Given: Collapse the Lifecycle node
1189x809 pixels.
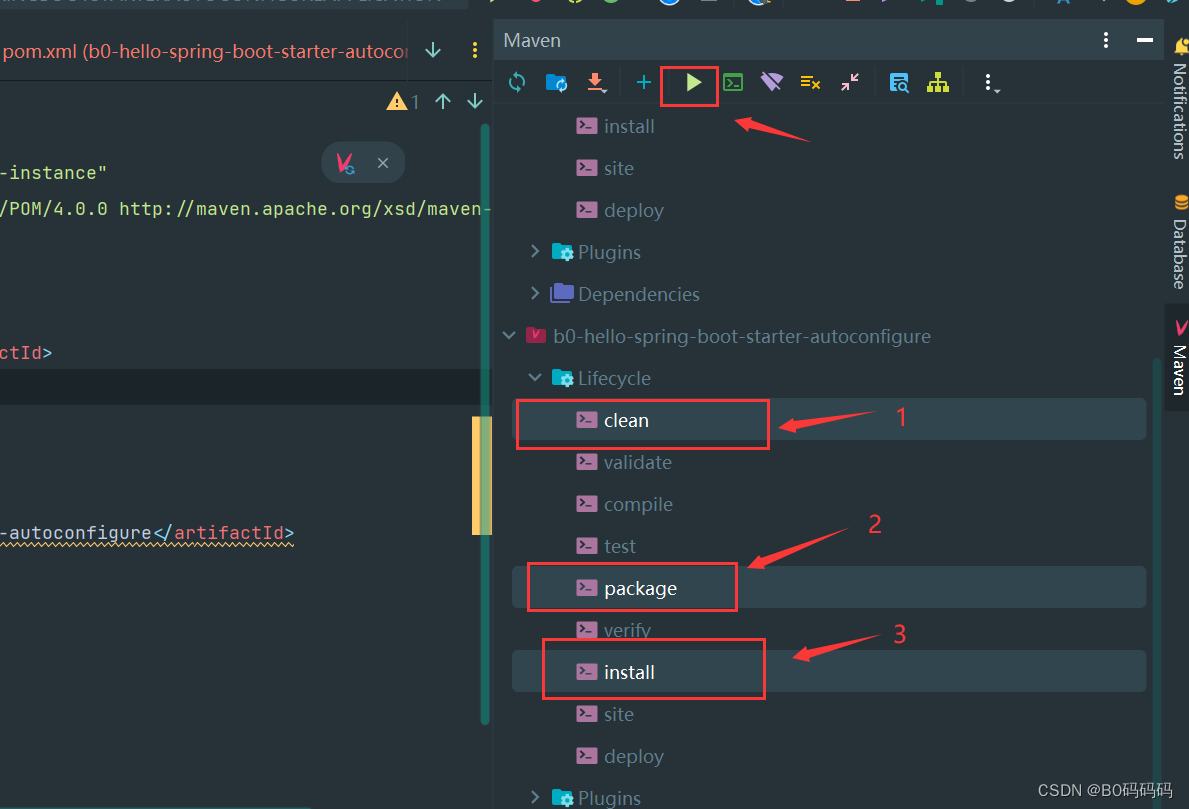Looking at the screenshot, I should click(x=535, y=377).
